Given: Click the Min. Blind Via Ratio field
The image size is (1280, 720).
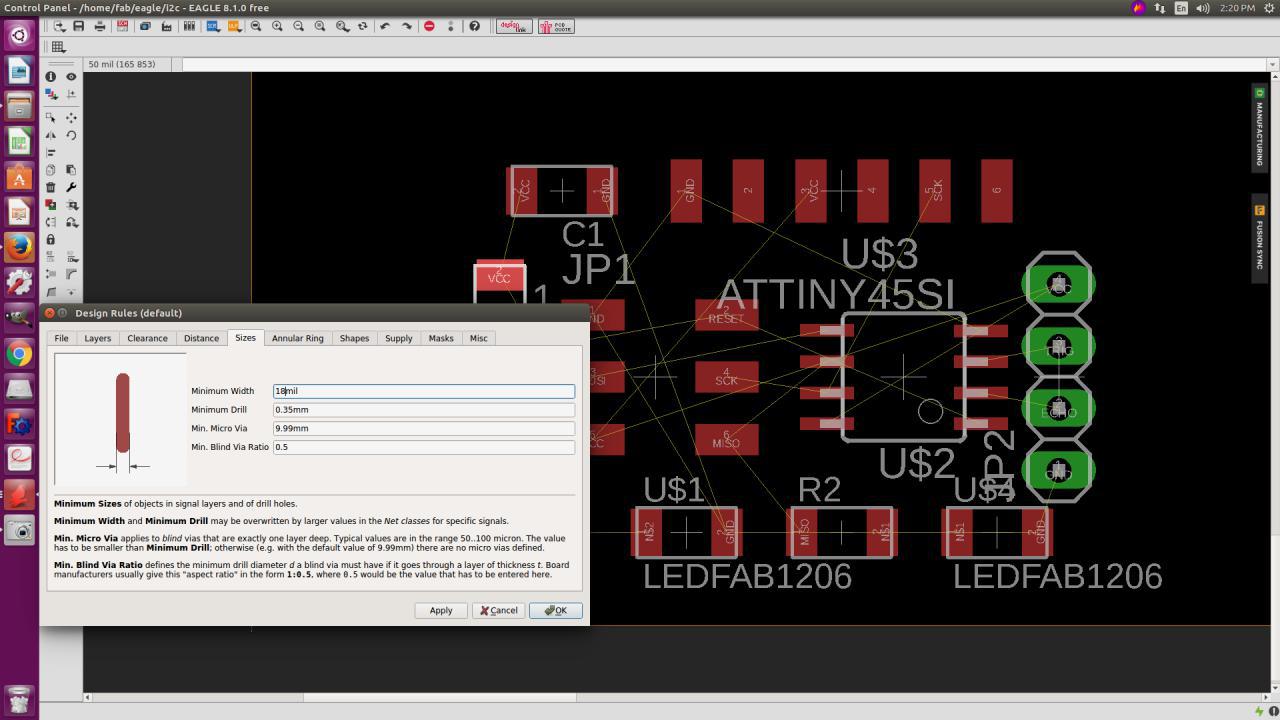Looking at the screenshot, I should [x=424, y=447].
